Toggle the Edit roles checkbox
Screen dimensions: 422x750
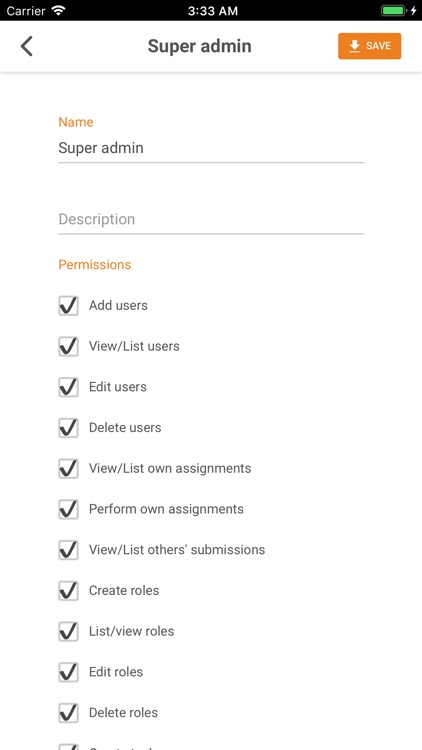click(x=68, y=672)
